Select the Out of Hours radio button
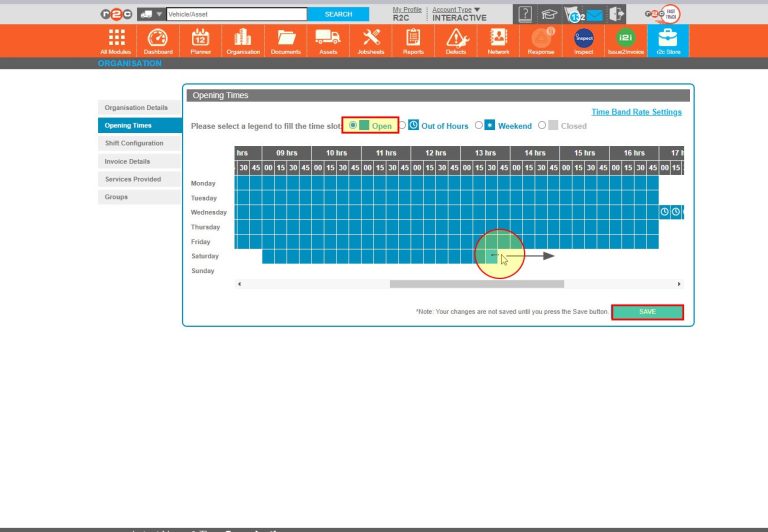 pyautogui.click(x=402, y=125)
